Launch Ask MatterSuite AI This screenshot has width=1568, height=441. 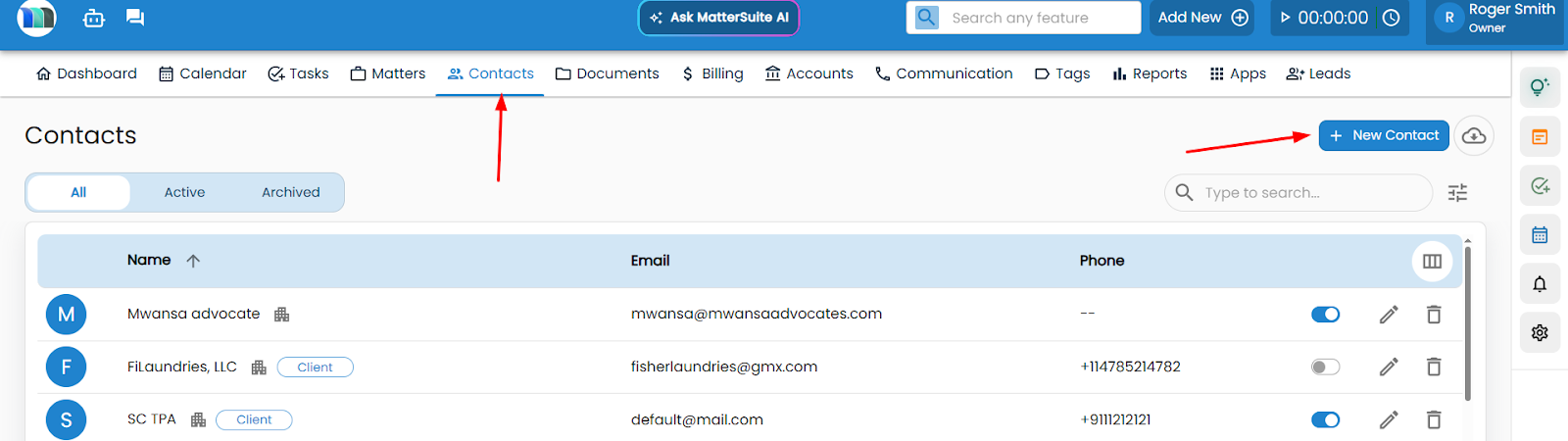tap(718, 18)
